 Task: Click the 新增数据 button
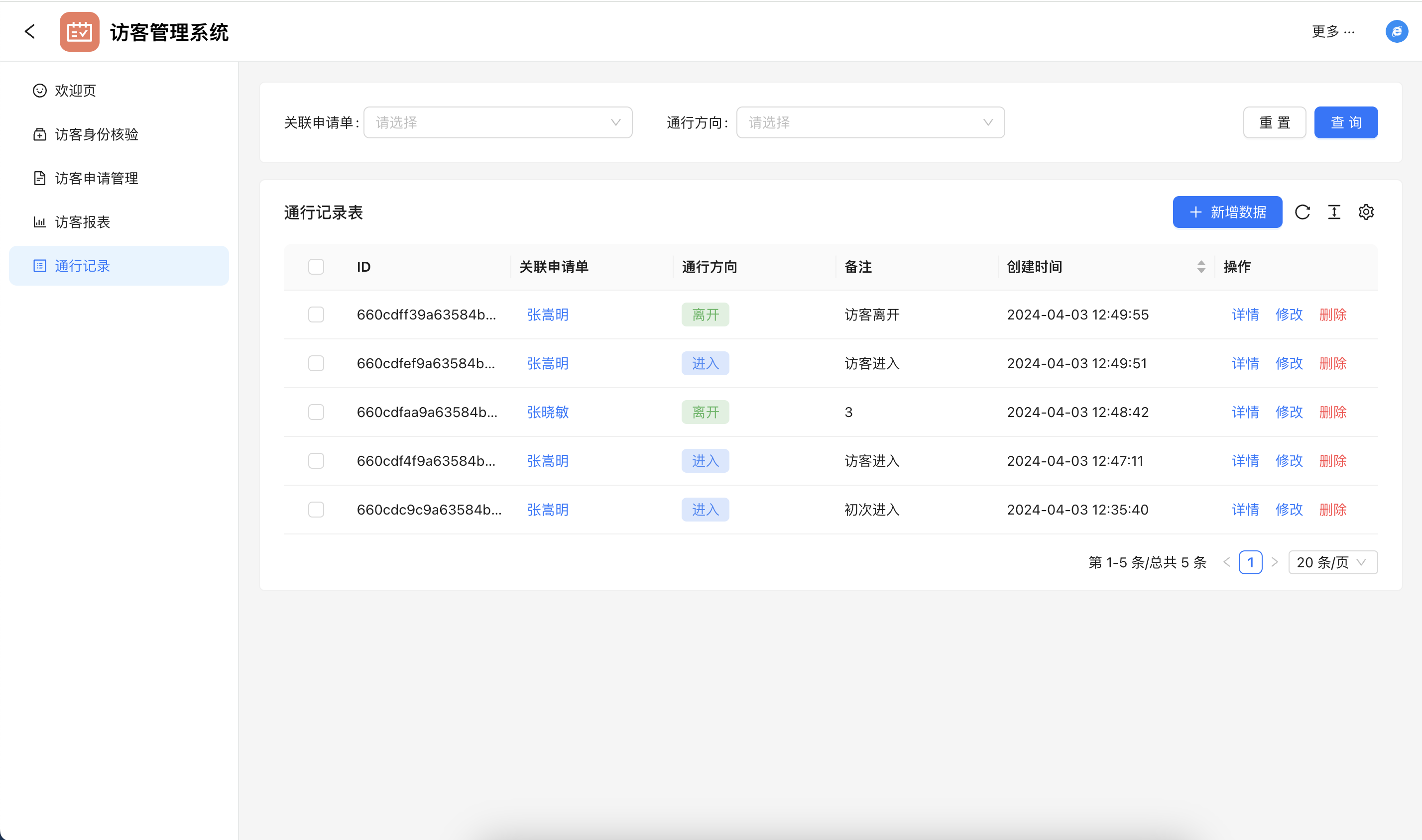1227,212
